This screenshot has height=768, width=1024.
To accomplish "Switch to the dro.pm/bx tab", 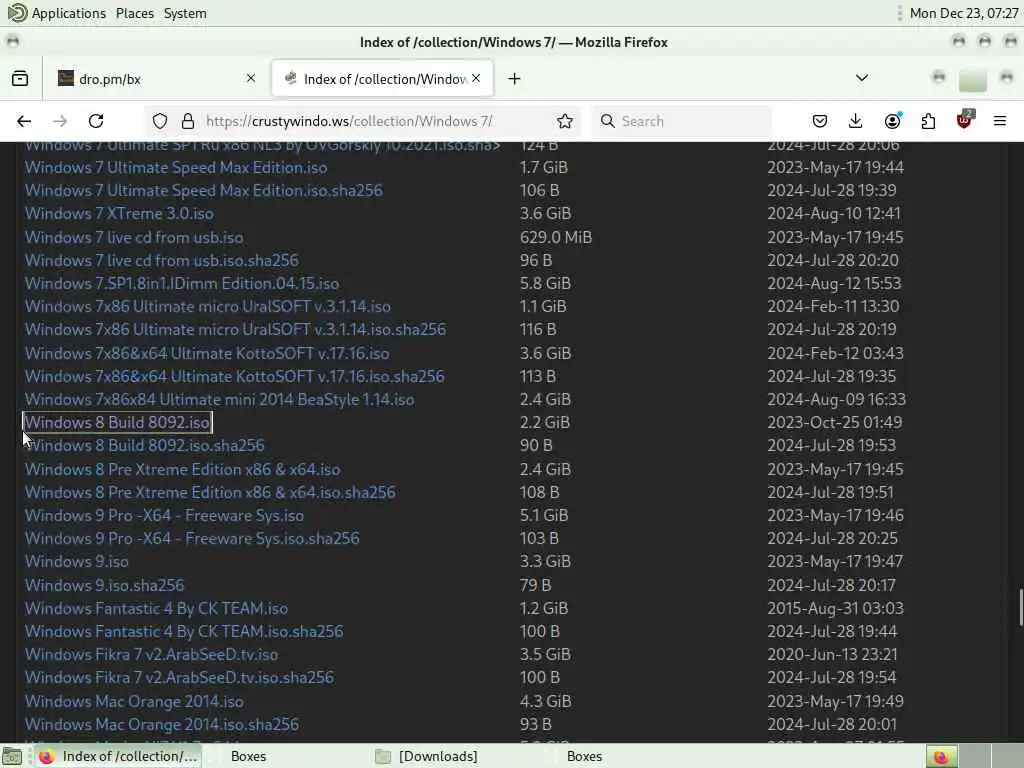I will [157, 78].
